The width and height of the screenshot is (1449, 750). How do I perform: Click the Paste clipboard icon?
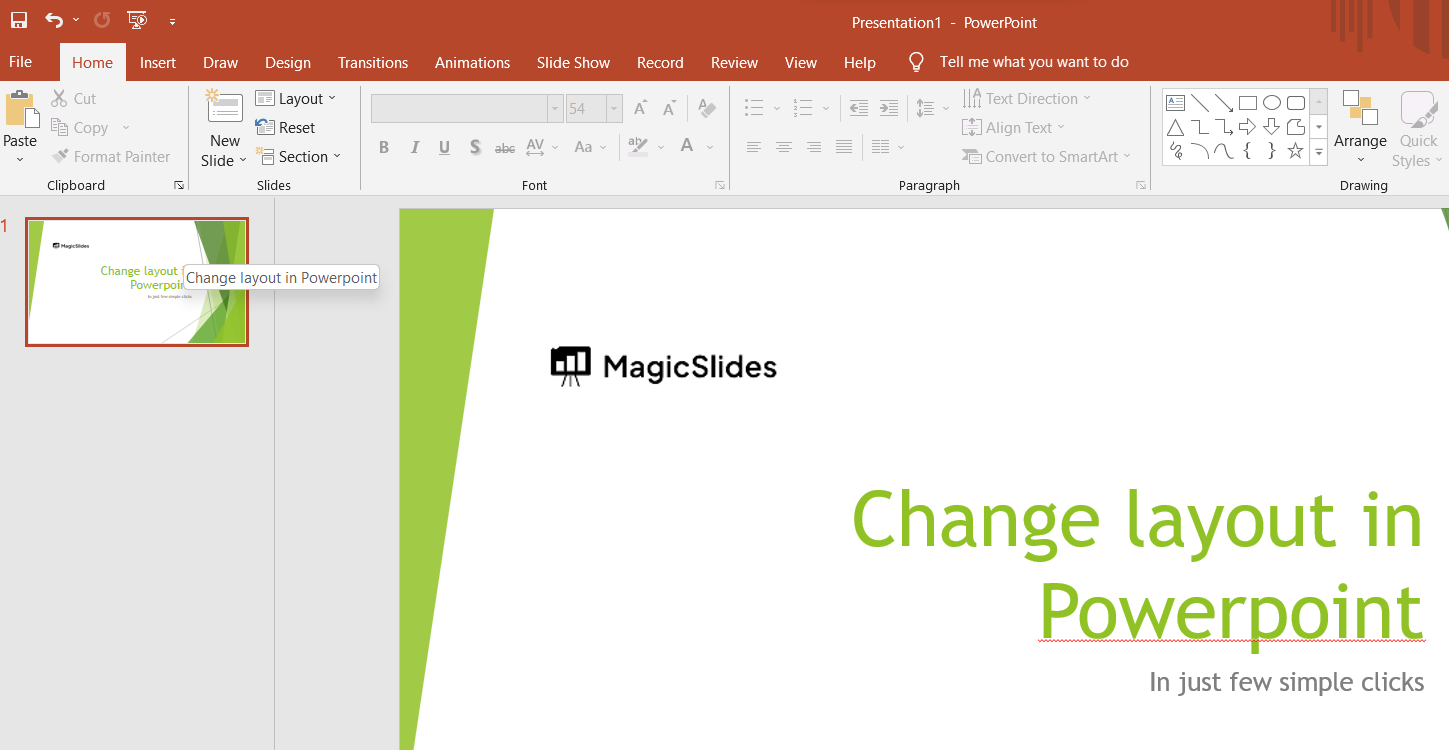click(20, 108)
